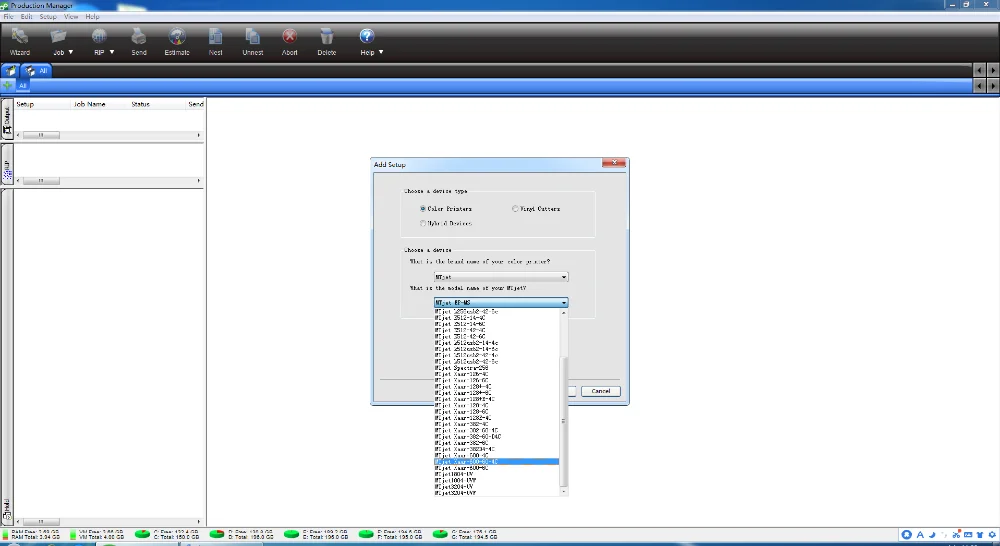Click the model list scroll down arrow
The width and height of the screenshot is (1000, 546).
(563, 492)
